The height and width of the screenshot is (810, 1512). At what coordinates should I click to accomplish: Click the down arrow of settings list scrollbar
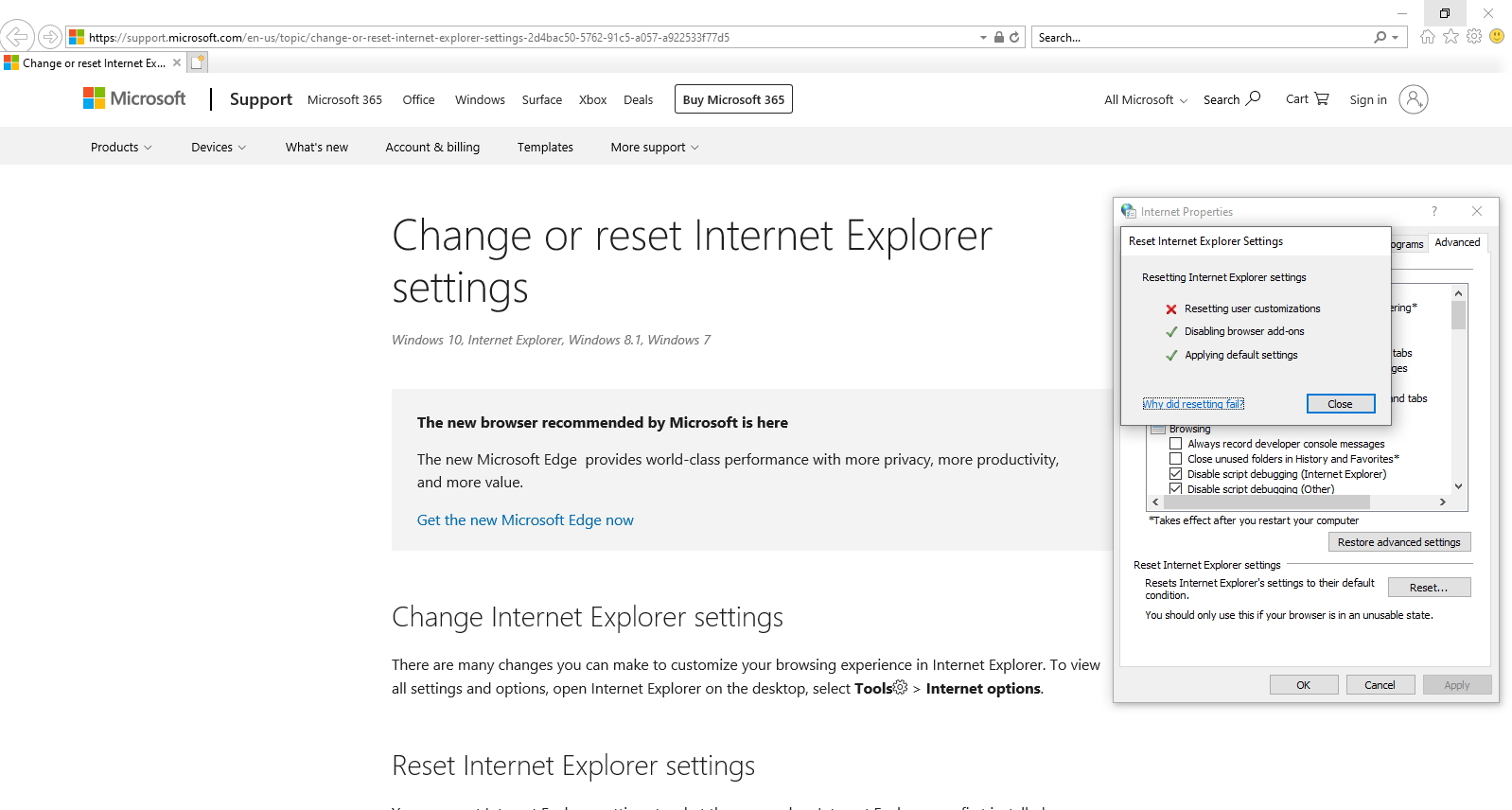pyautogui.click(x=1458, y=486)
